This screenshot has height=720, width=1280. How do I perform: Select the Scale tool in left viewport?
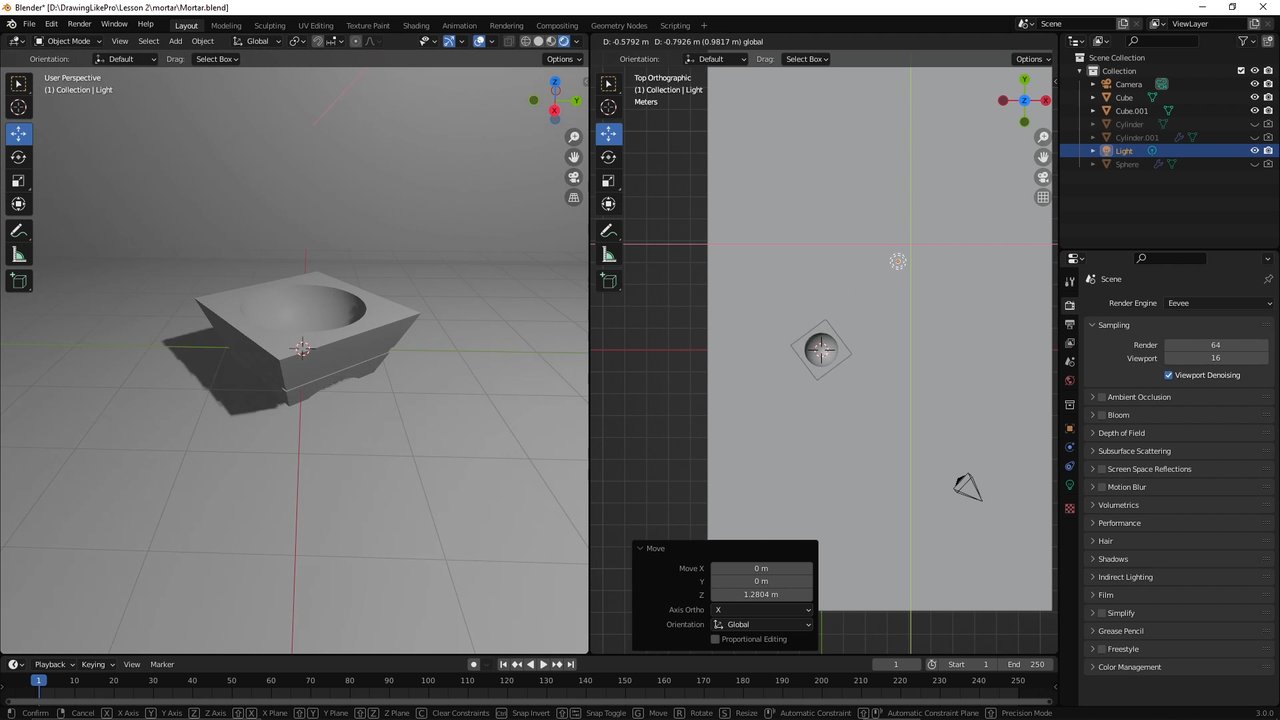[18, 181]
